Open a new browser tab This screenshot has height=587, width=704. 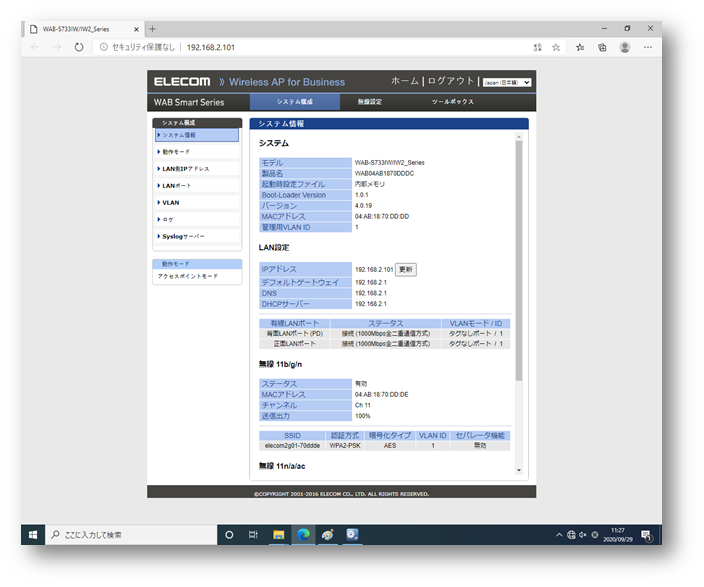point(152,29)
